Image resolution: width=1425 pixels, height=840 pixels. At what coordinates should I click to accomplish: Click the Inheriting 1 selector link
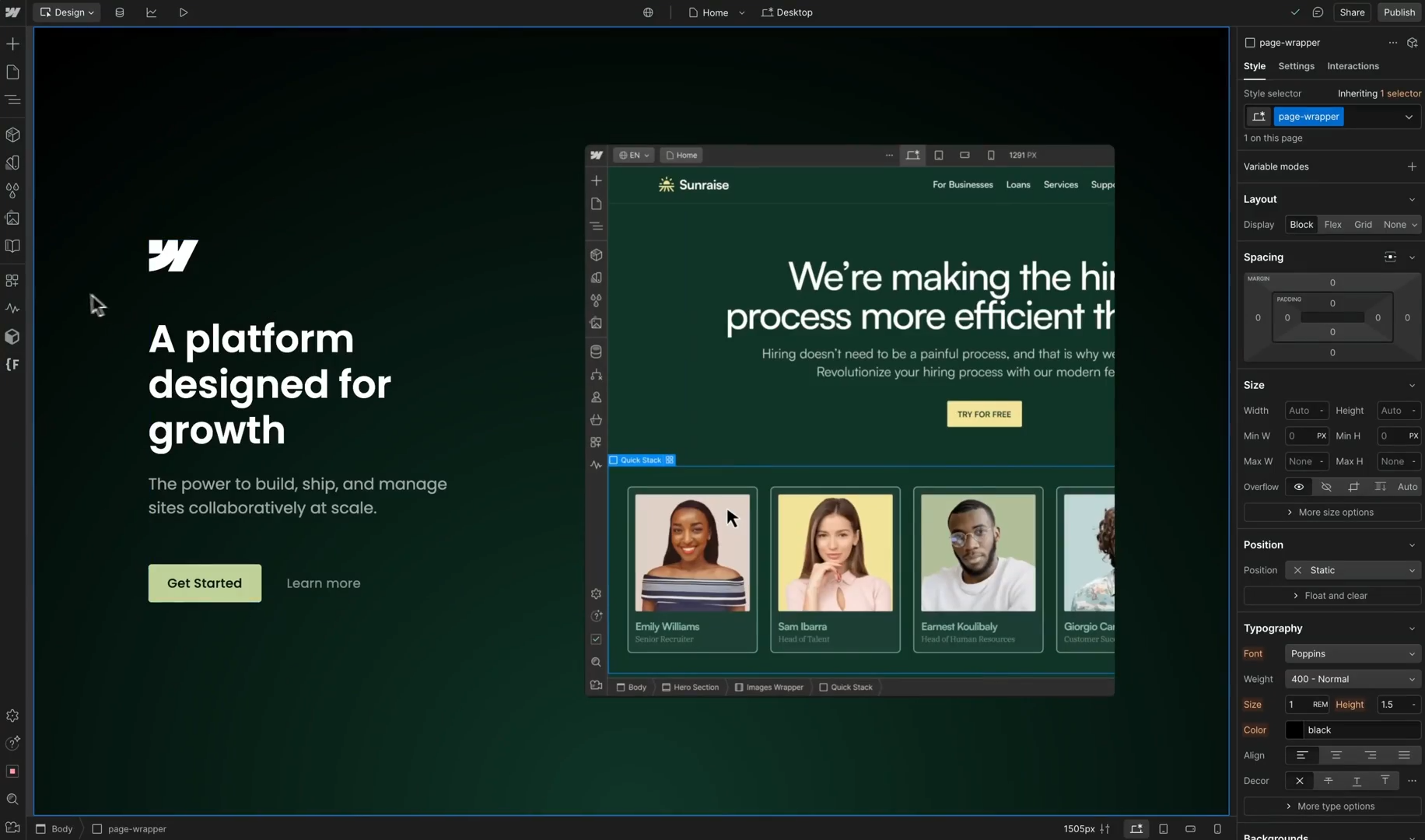click(1379, 93)
